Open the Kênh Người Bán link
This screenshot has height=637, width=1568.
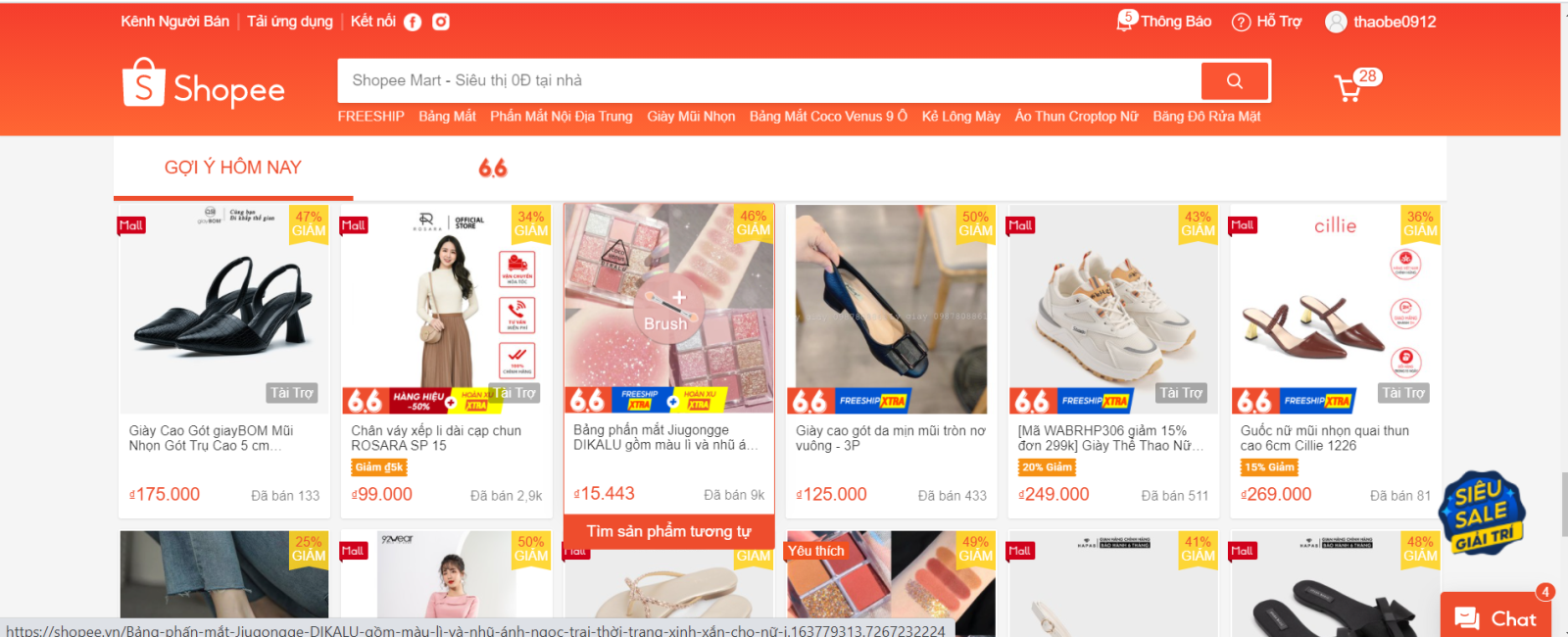175,22
